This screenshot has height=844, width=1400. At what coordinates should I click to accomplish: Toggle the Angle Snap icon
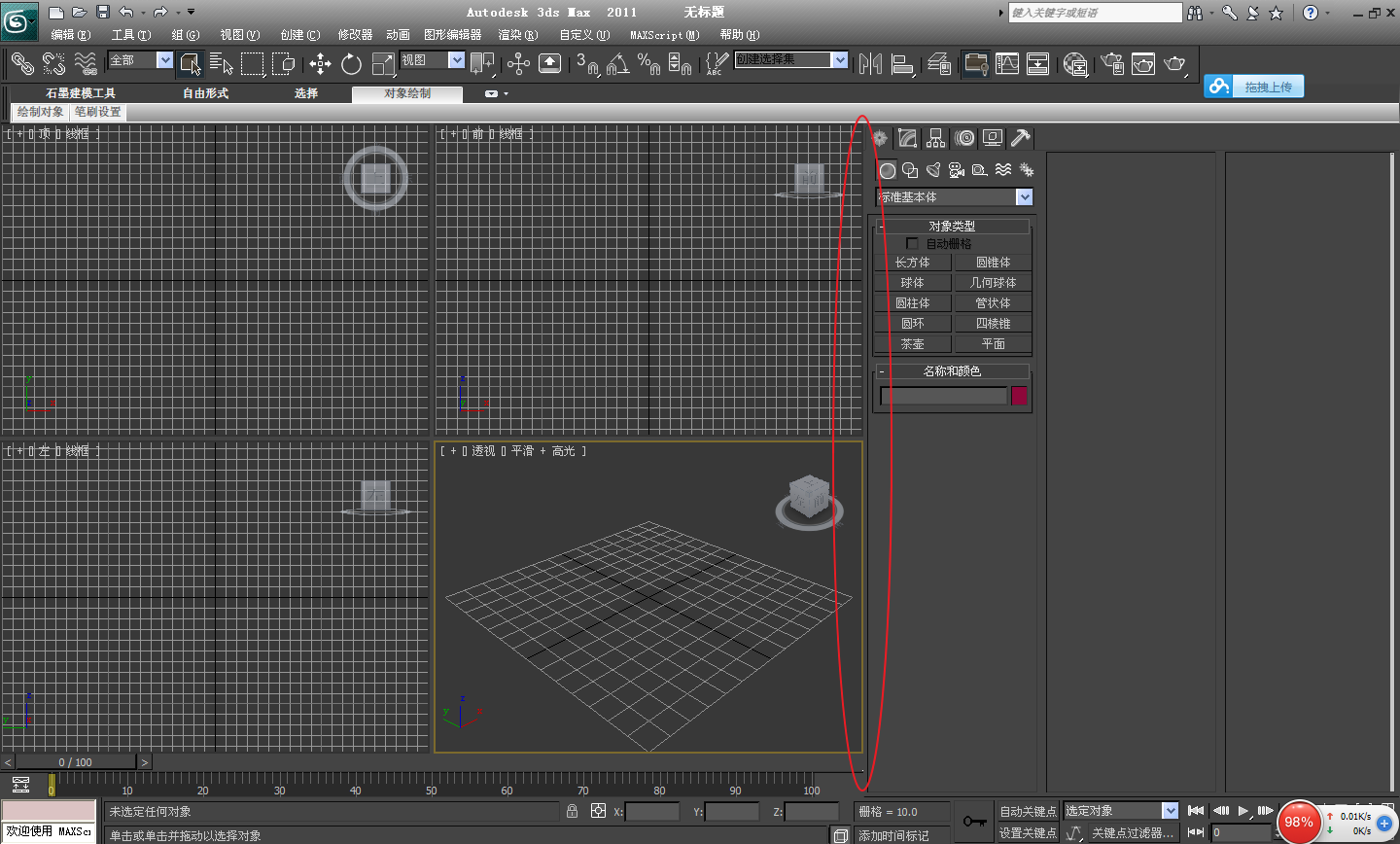tap(617, 64)
